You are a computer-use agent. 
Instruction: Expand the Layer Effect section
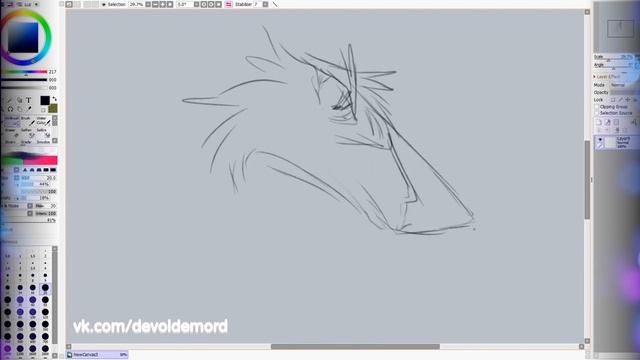click(x=595, y=77)
